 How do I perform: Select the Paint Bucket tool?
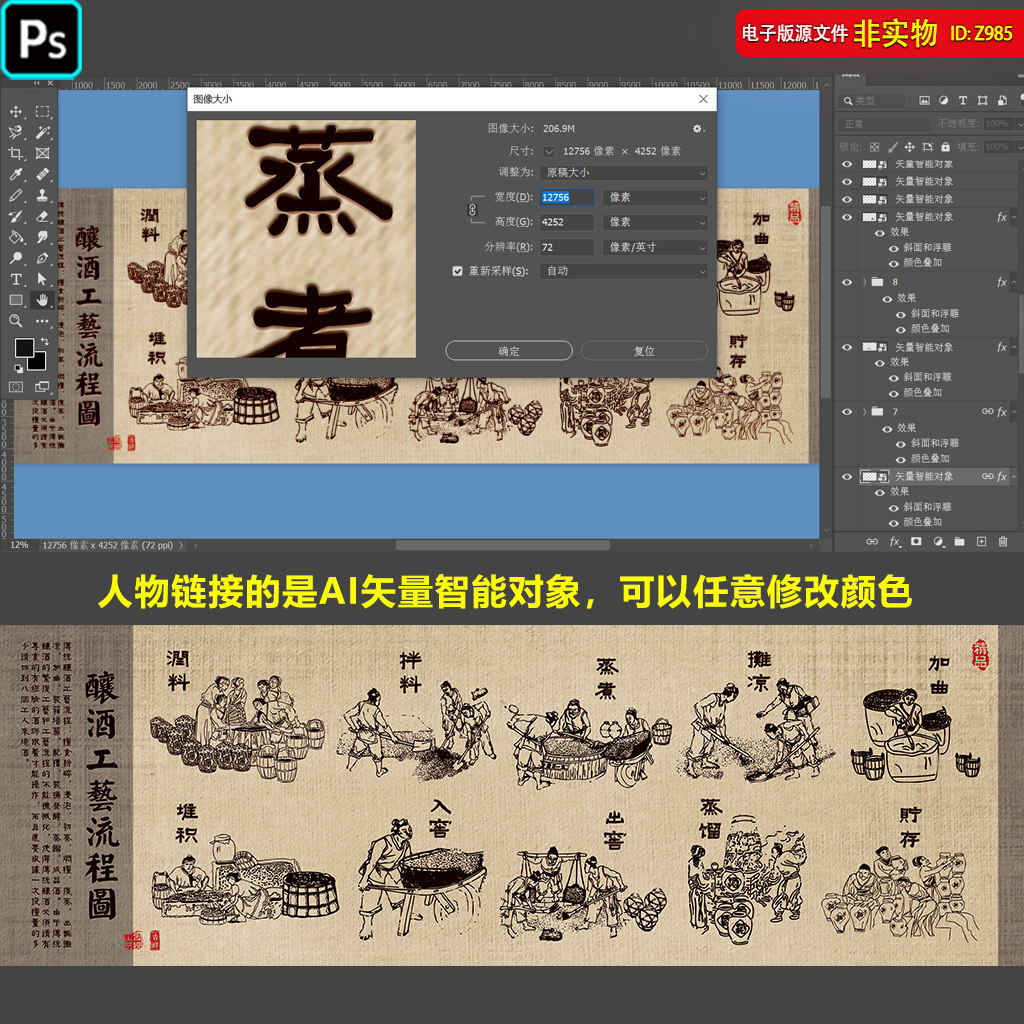16,237
